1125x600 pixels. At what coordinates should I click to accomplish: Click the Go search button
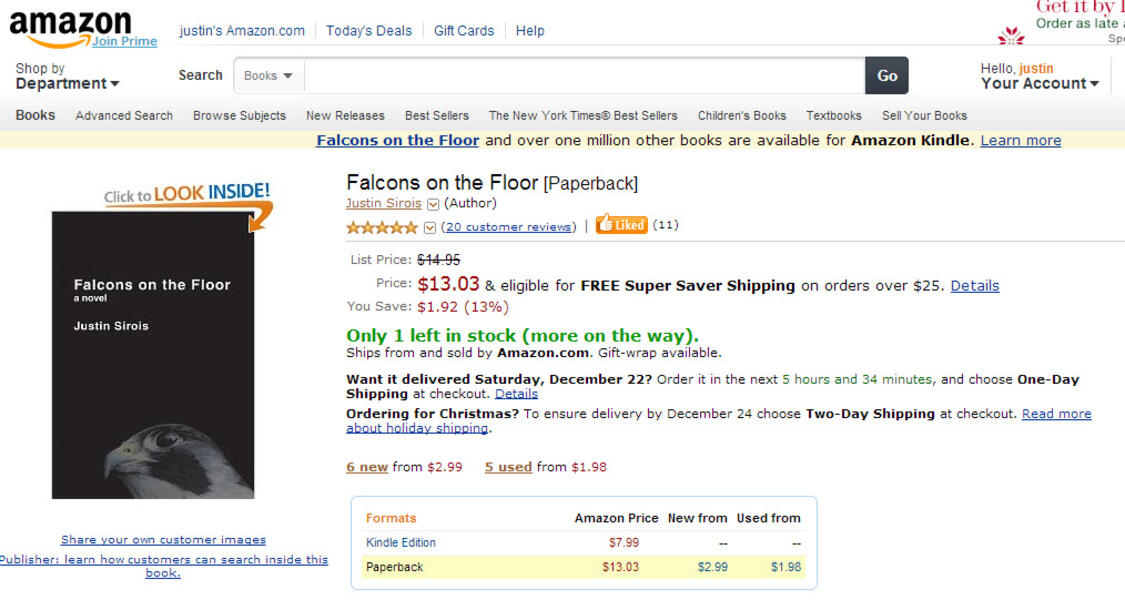point(887,75)
